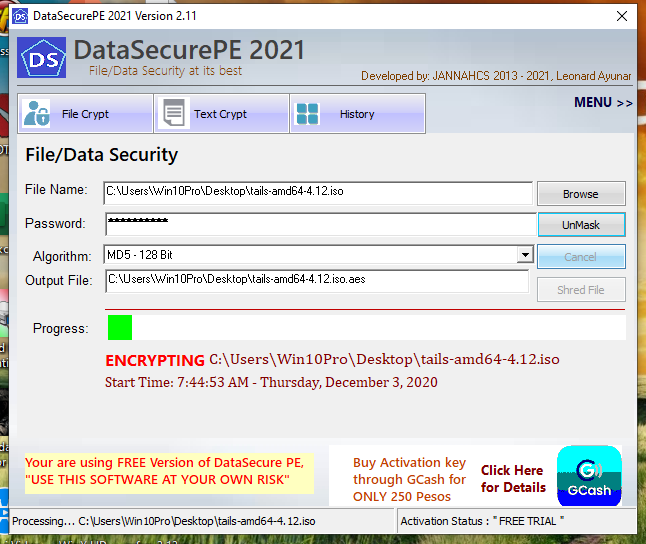Click the blue GCash logo icon
The width and height of the screenshot is (646, 544).
pos(589,476)
